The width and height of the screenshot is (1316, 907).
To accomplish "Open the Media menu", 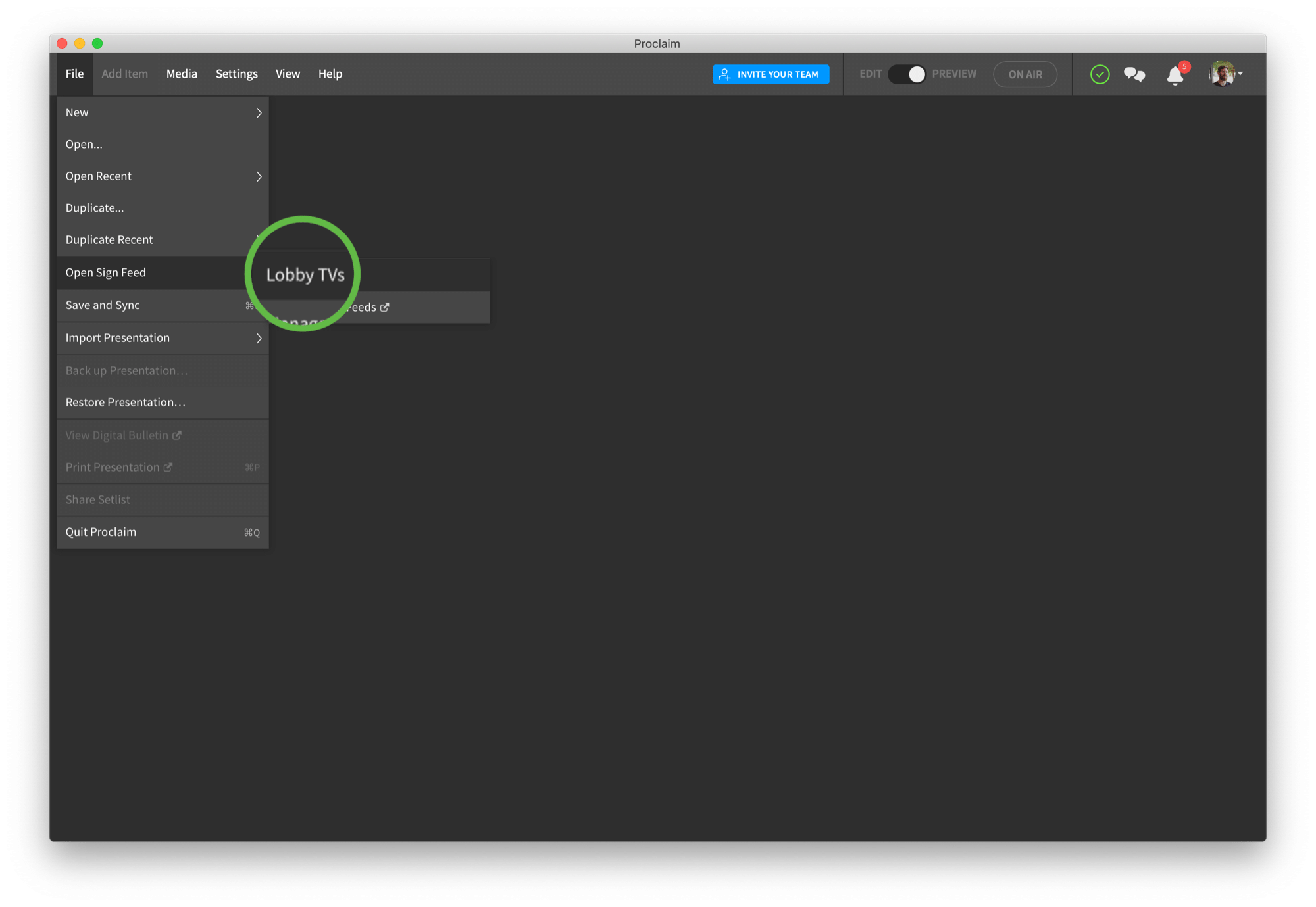I will (182, 74).
